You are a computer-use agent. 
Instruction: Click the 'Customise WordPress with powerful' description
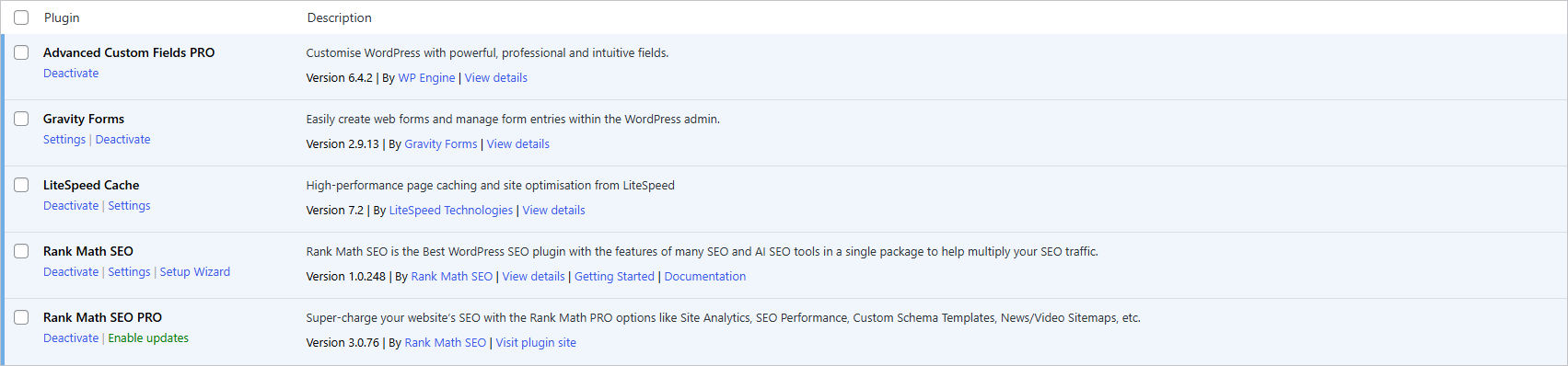(x=488, y=53)
